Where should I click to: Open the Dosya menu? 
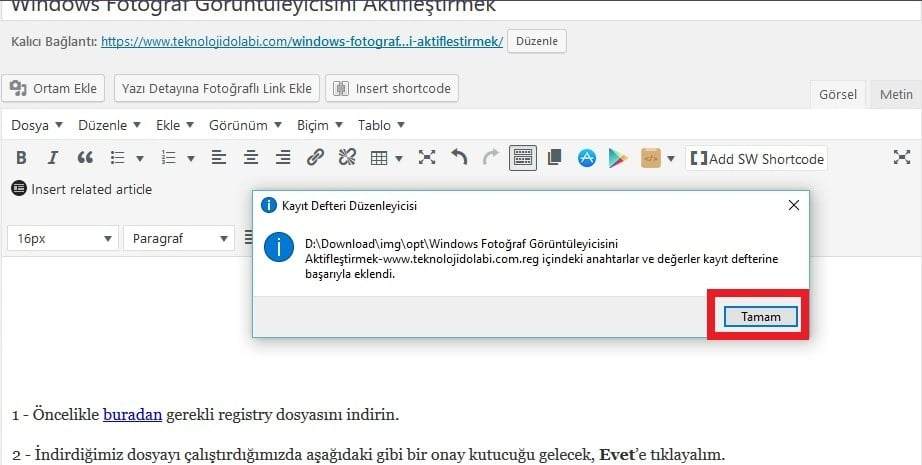click(x=36, y=125)
